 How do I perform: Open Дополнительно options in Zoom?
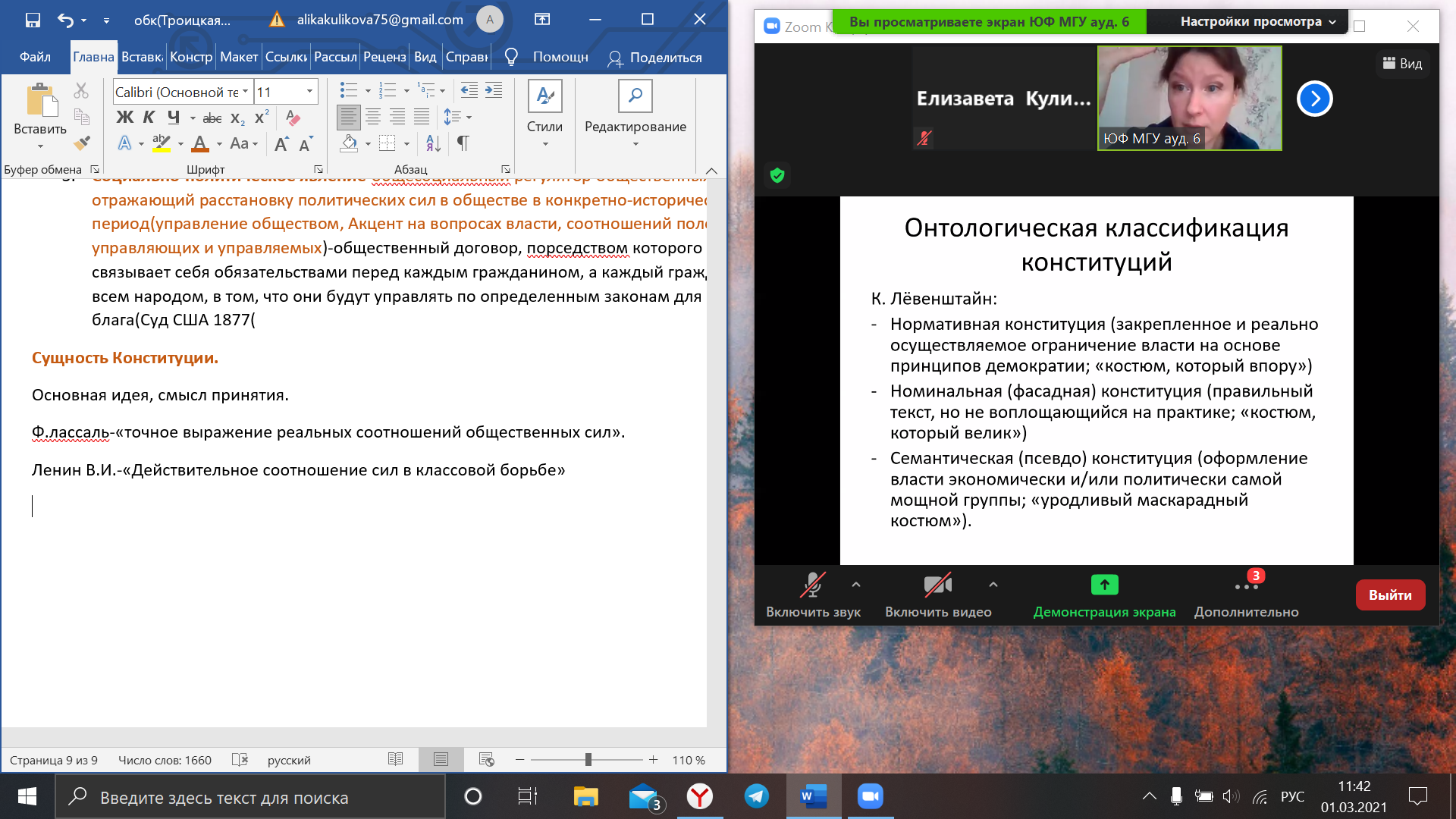(1246, 595)
